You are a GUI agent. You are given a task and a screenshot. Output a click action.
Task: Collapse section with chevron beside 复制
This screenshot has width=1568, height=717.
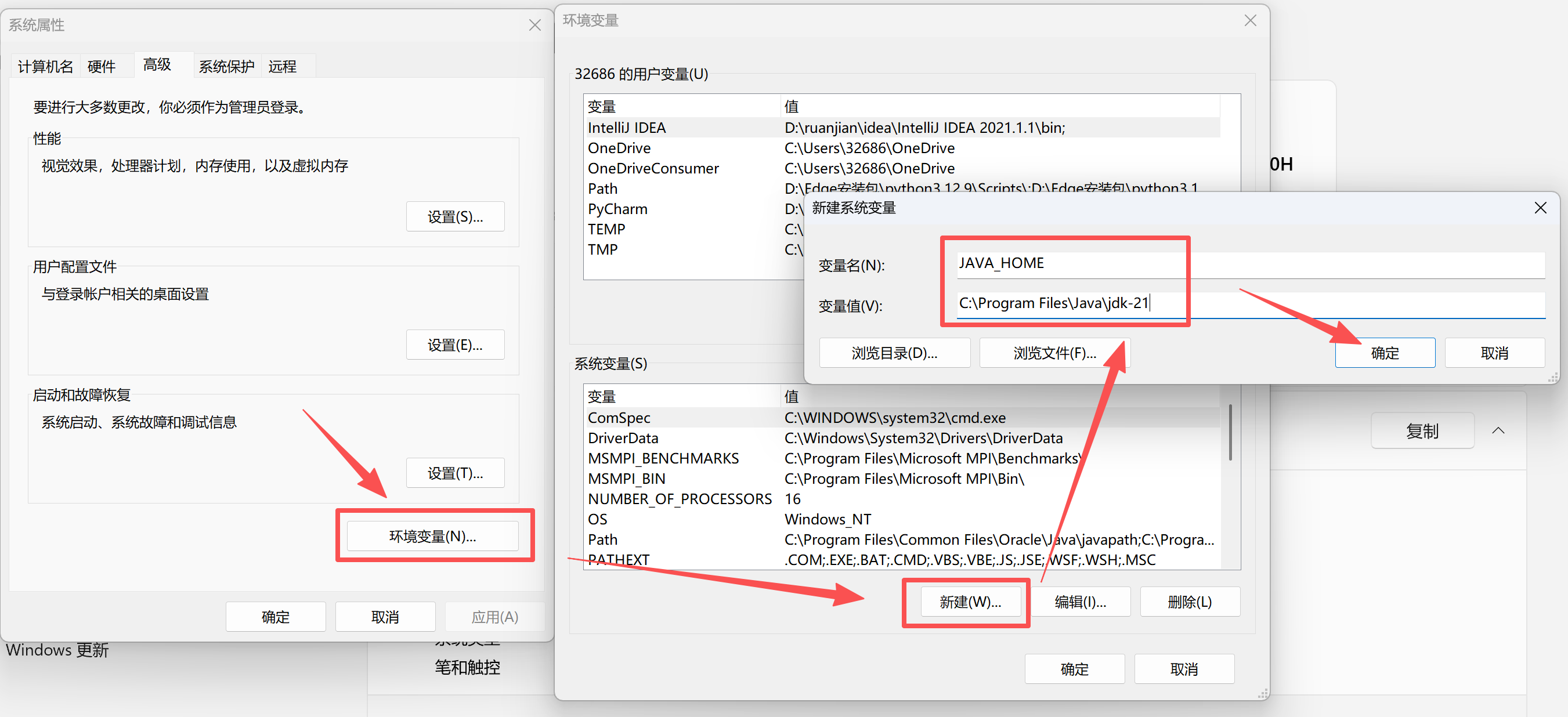1498,431
